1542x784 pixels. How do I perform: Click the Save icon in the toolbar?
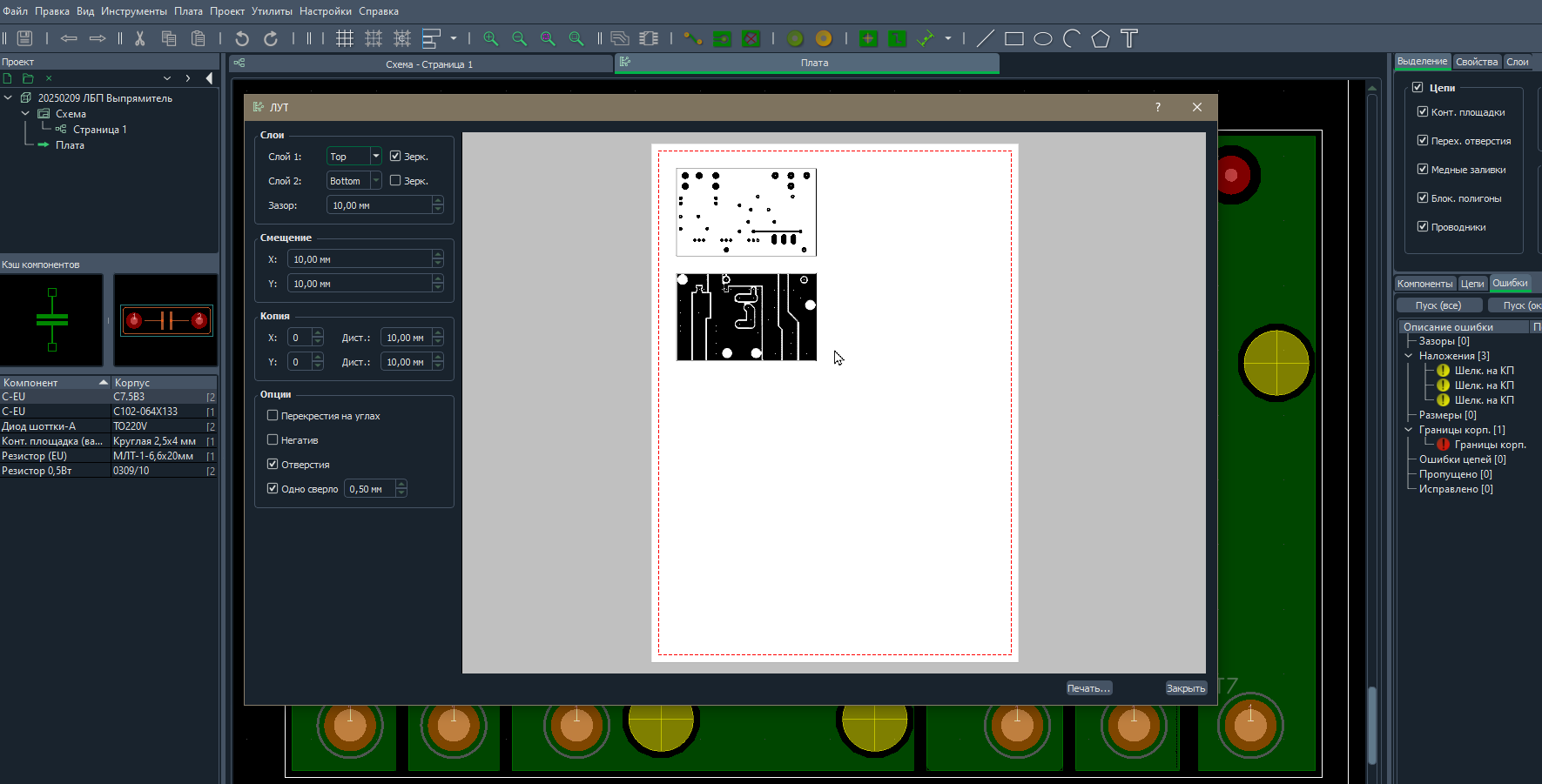[x=24, y=38]
